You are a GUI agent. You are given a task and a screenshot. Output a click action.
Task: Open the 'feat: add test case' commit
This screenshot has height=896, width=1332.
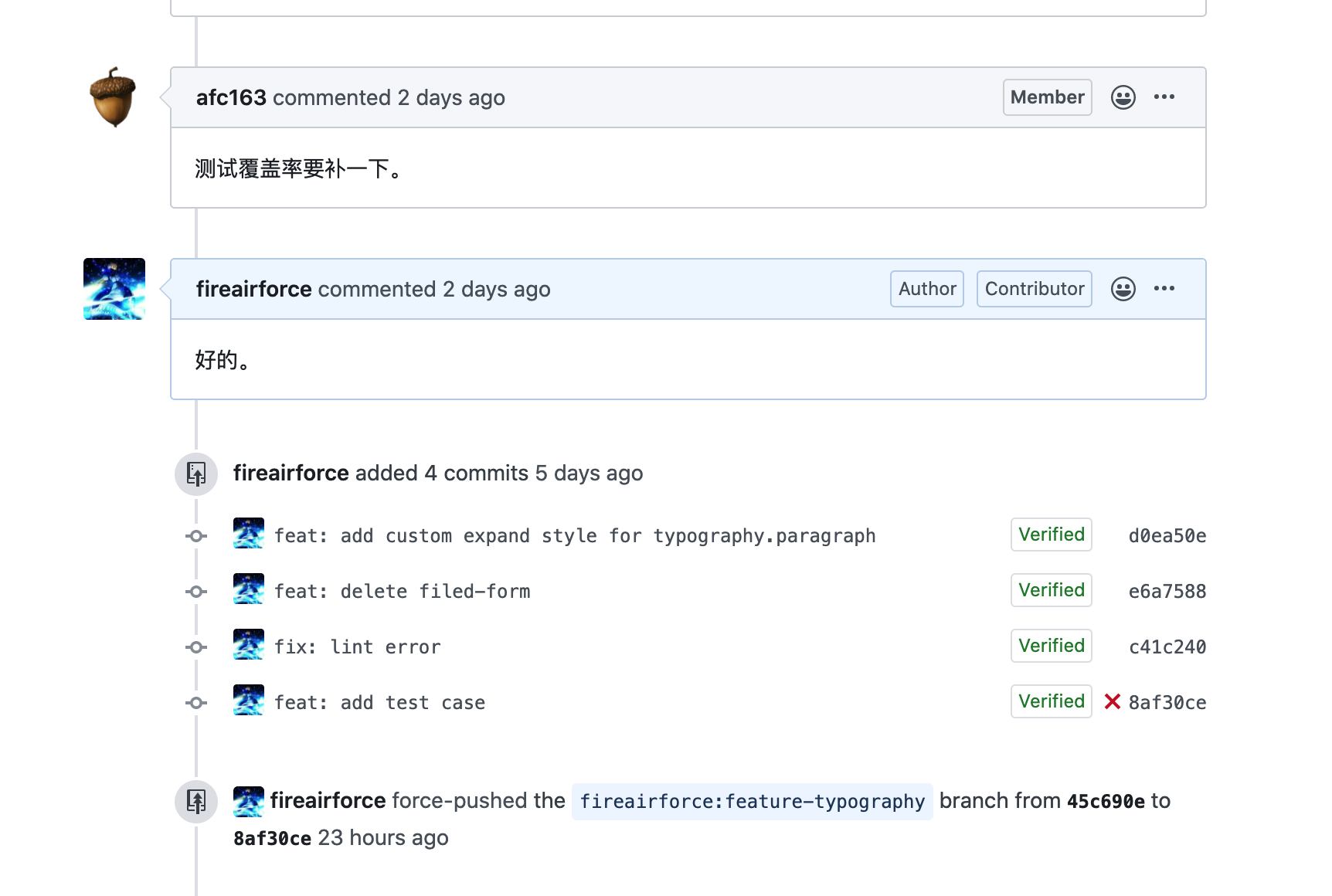[x=379, y=703]
